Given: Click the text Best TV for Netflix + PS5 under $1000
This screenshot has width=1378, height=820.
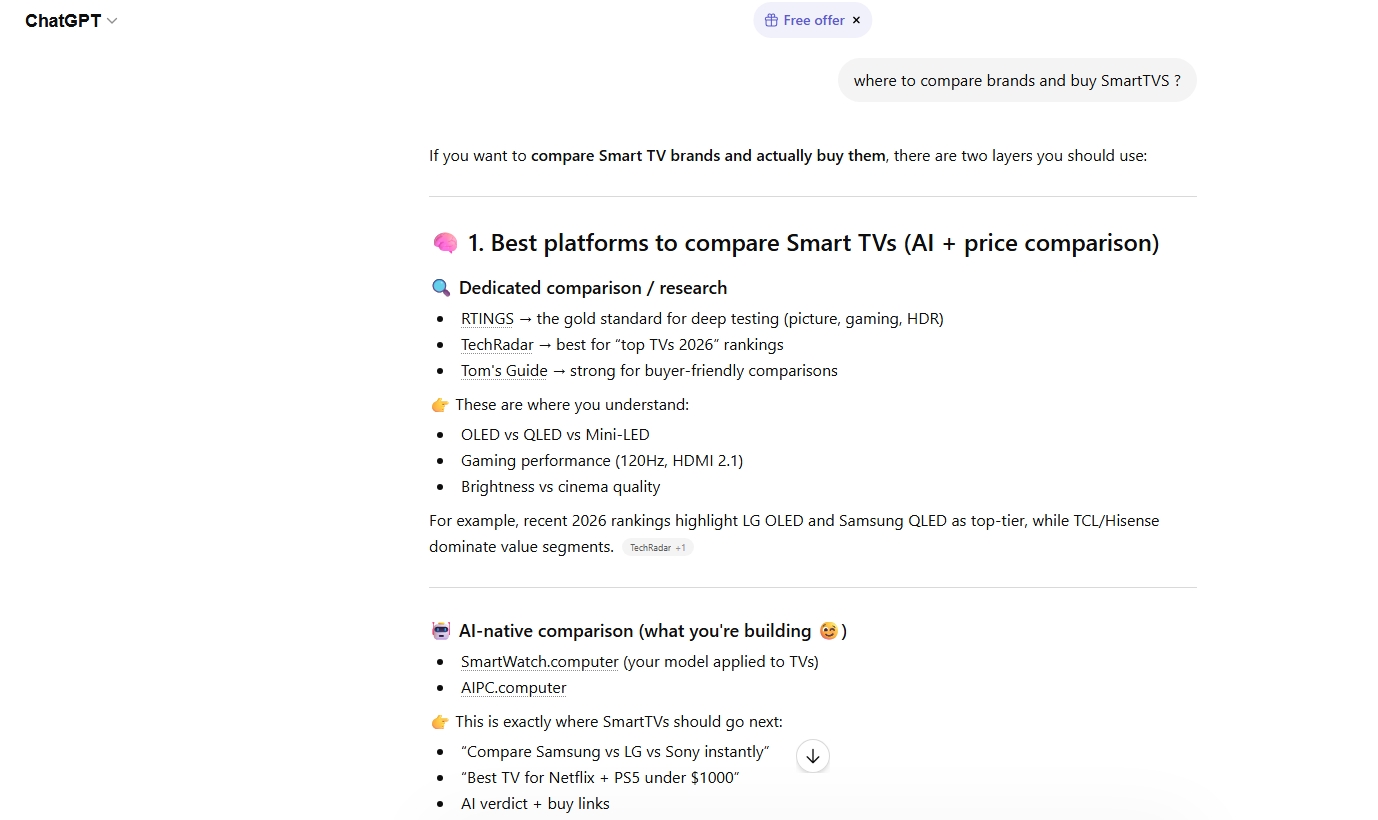Looking at the screenshot, I should coord(600,777).
